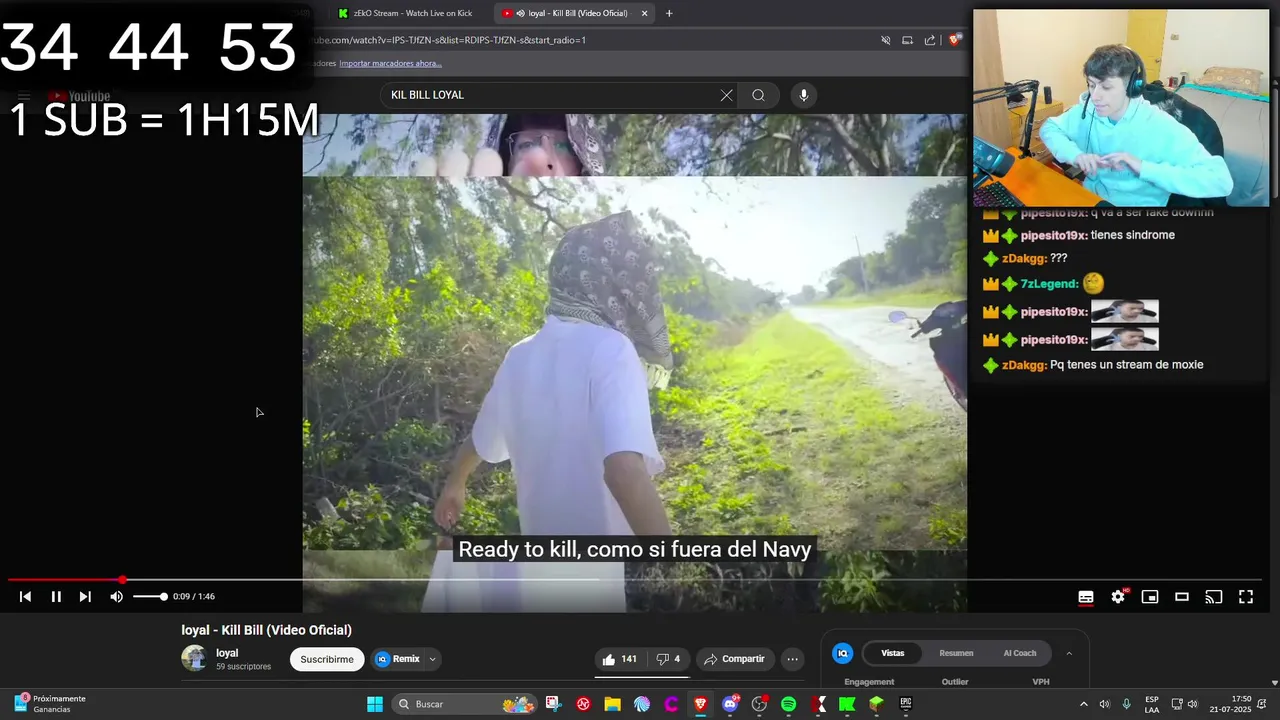Screen dimensions: 1280x720
Task: Open File Explorer from the taskbar
Action: (x=612, y=704)
